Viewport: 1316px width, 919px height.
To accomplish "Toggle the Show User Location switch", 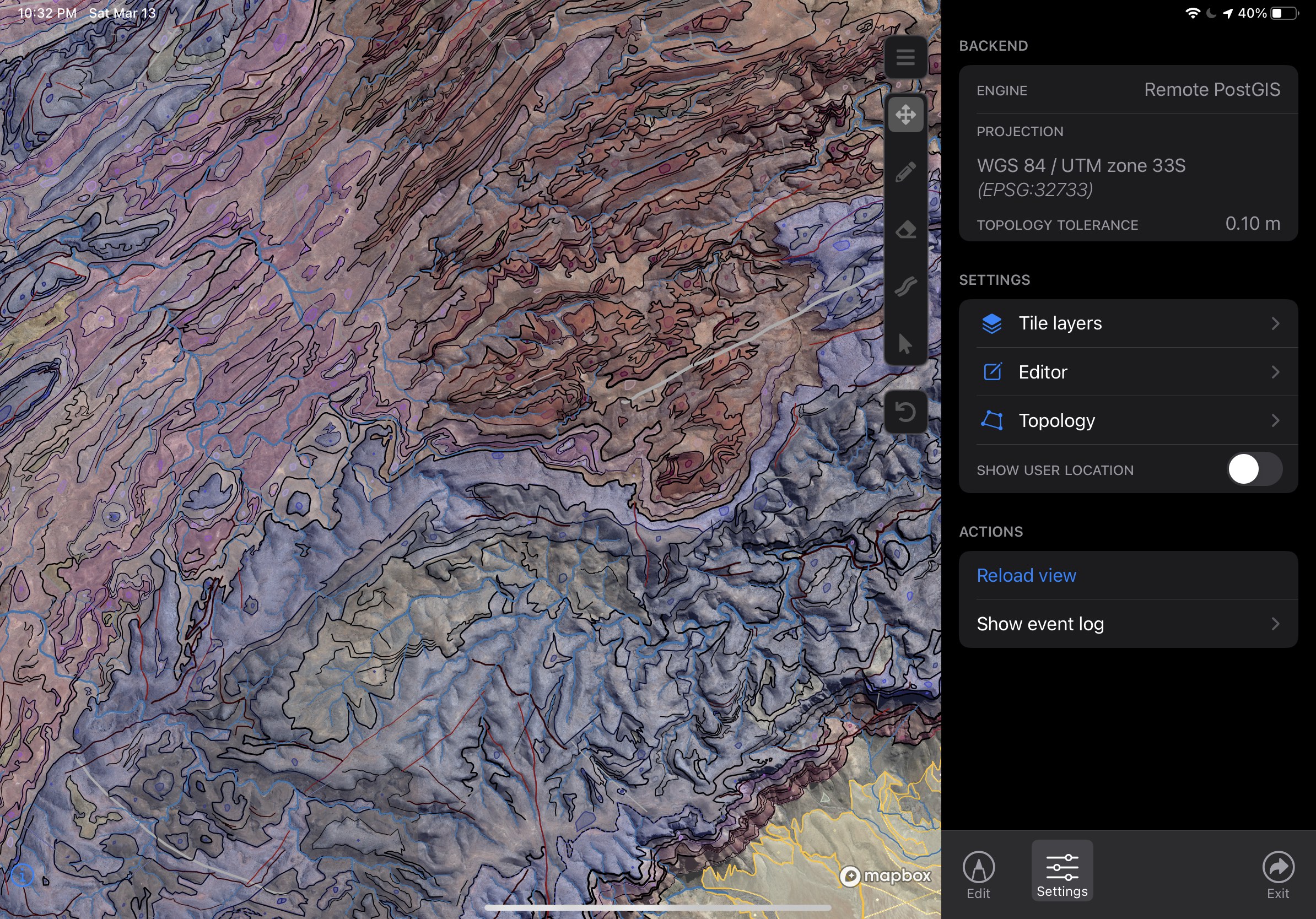I will point(1254,469).
